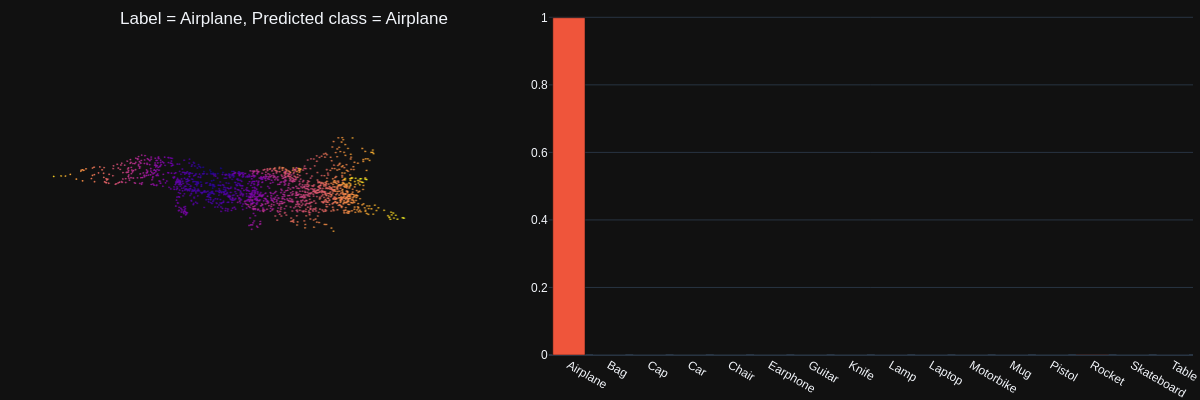Click the Guitar x-axis label
Screen dimensions: 1200x400
(x=823, y=372)
